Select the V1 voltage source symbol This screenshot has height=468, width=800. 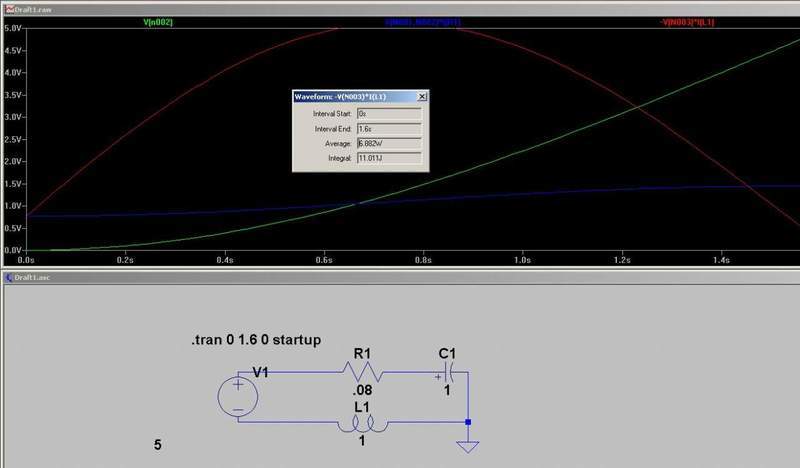pyautogui.click(x=238, y=397)
